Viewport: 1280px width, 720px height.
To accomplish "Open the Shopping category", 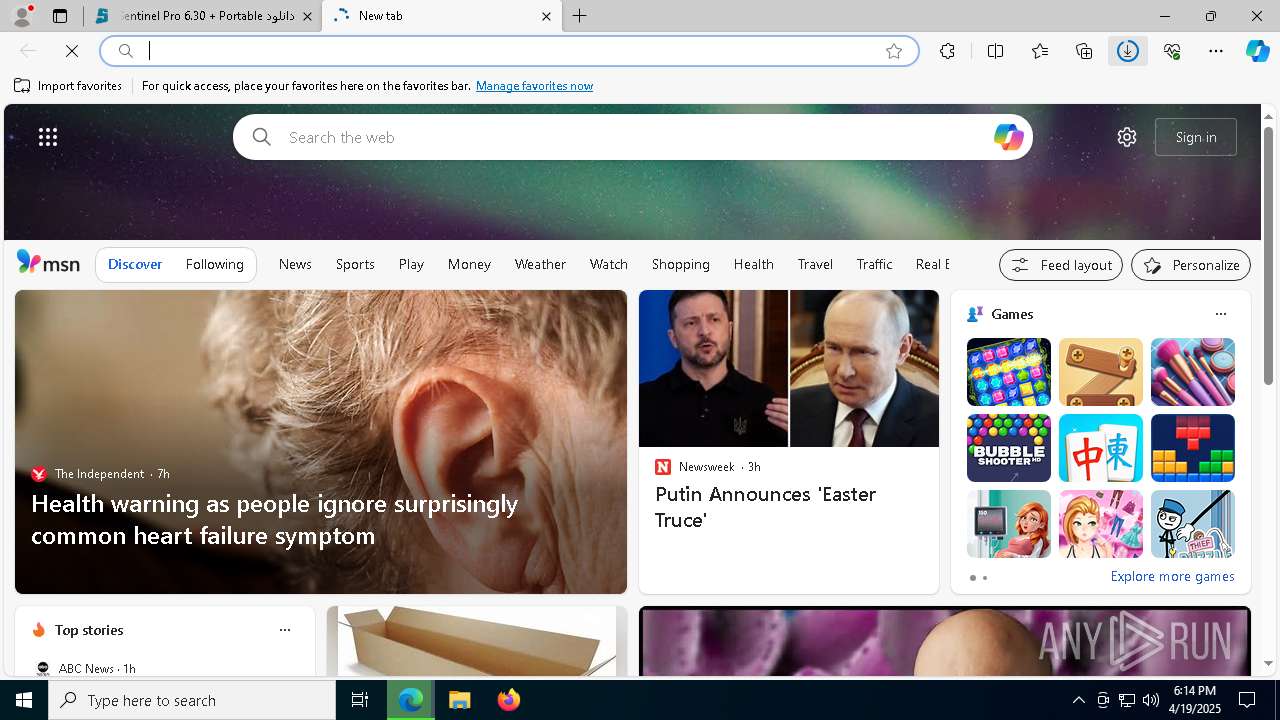I will (x=681, y=264).
